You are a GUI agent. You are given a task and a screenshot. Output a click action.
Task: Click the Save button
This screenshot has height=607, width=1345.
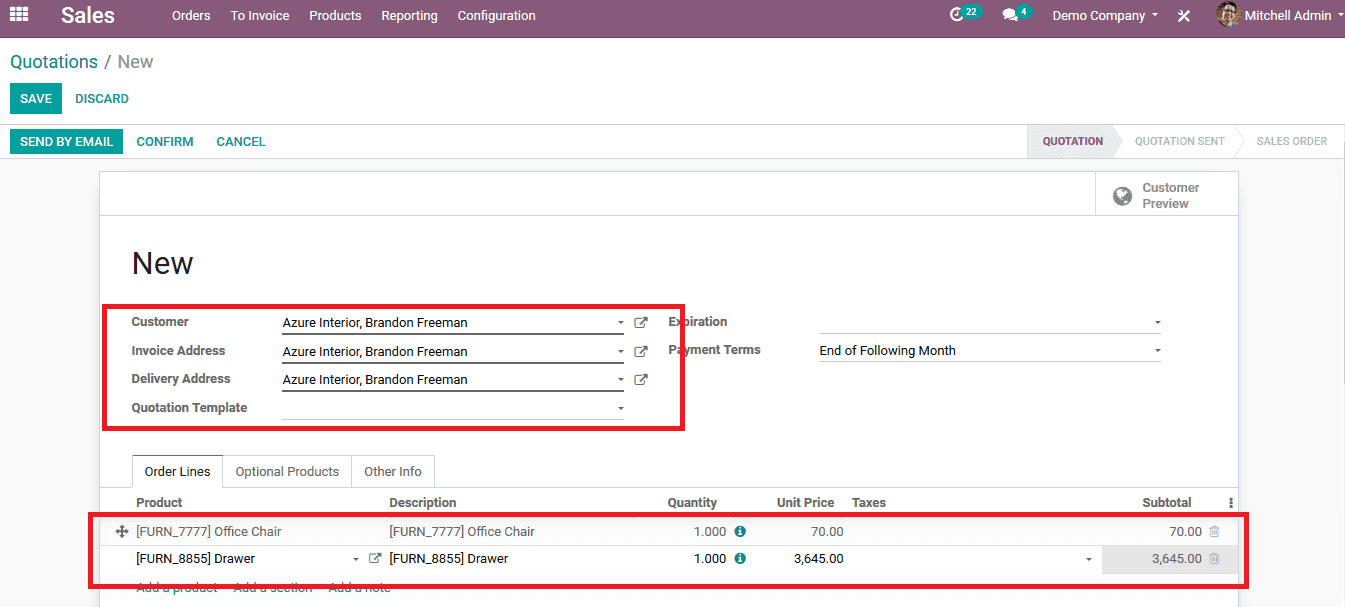36,98
